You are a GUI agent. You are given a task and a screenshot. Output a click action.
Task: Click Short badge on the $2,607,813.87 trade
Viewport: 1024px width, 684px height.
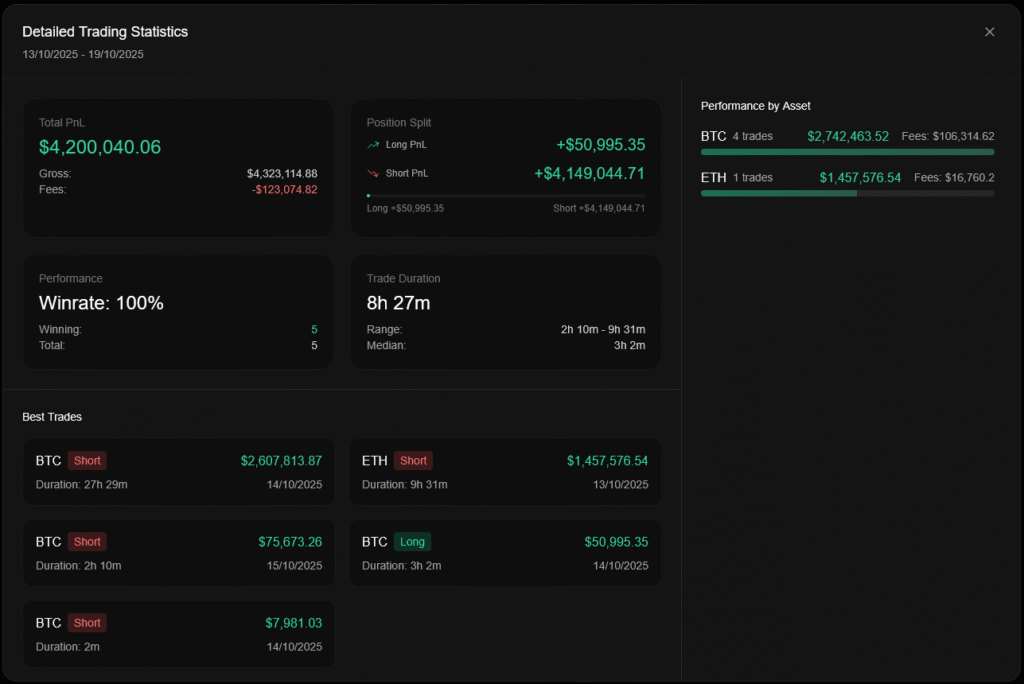pyautogui.click(x=87, y=461)
